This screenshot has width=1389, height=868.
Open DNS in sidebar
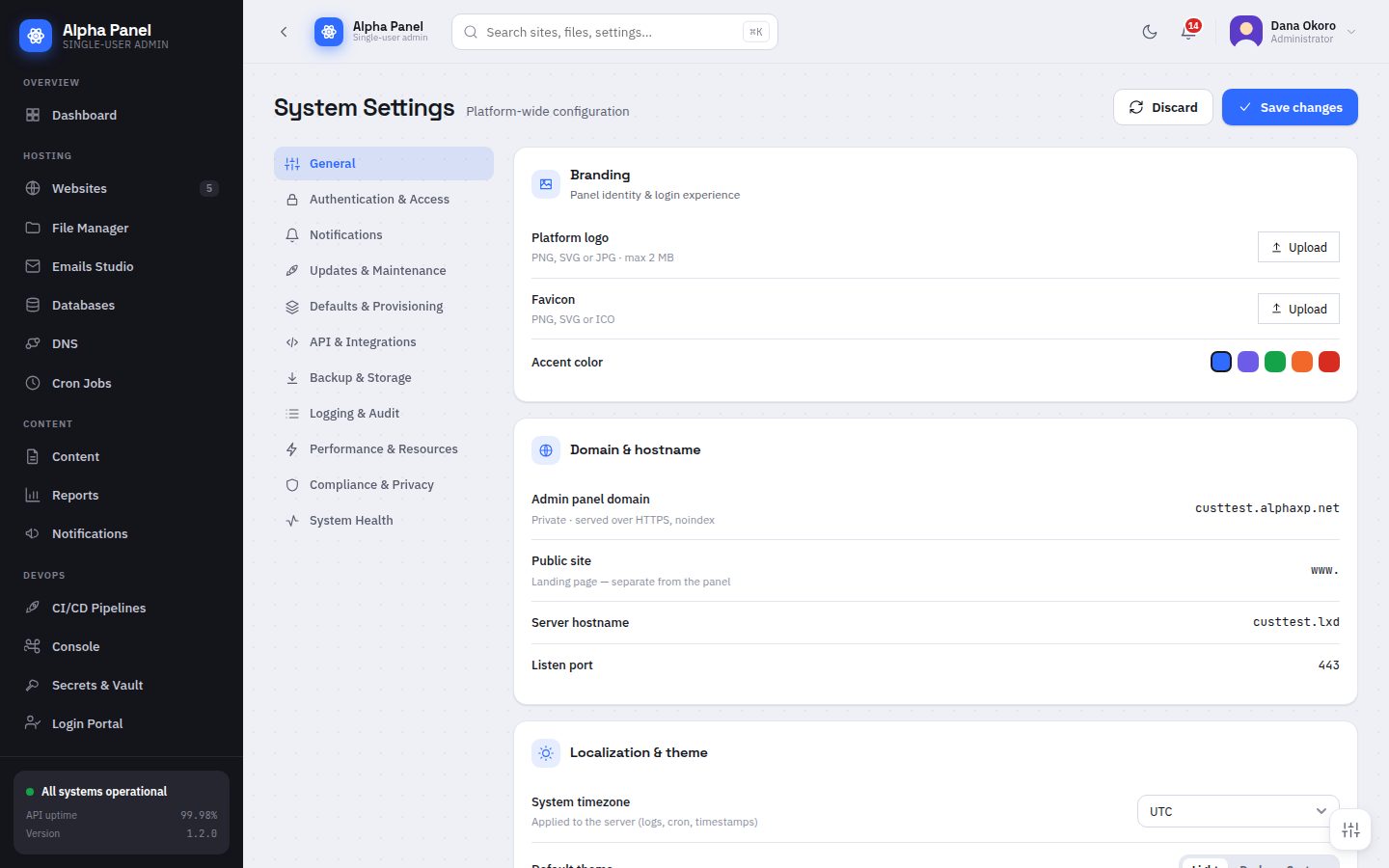[x=122, y=343]
